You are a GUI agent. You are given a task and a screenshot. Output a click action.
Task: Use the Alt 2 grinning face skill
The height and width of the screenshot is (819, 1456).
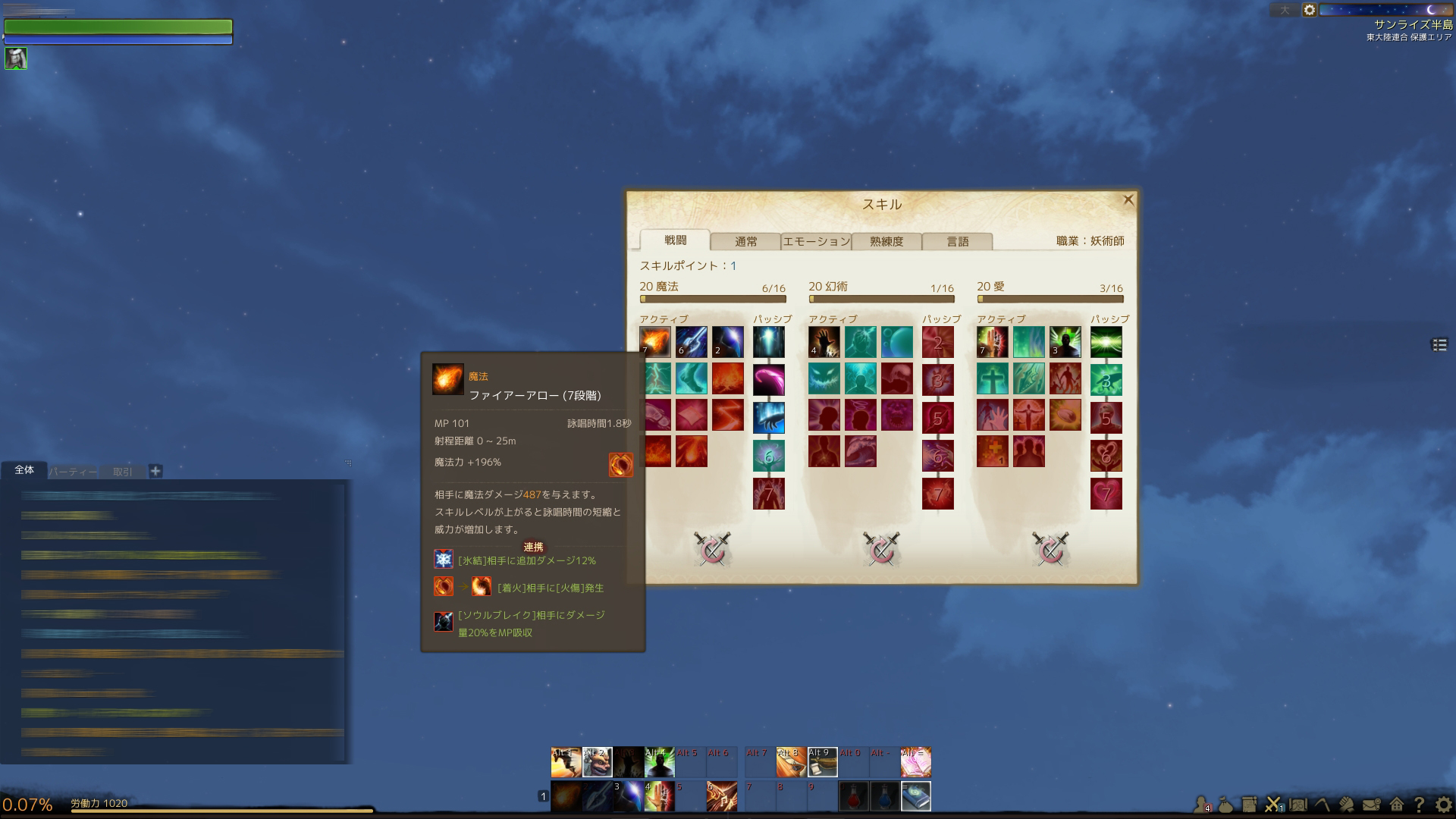[598, 762]
